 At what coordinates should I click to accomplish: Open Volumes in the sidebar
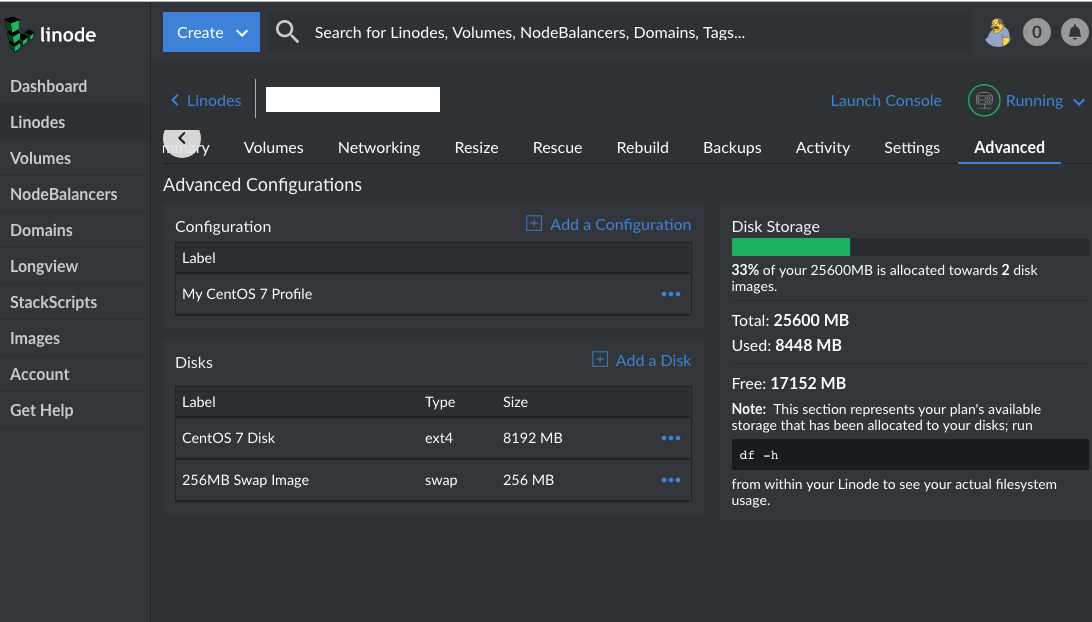[75, 158]
